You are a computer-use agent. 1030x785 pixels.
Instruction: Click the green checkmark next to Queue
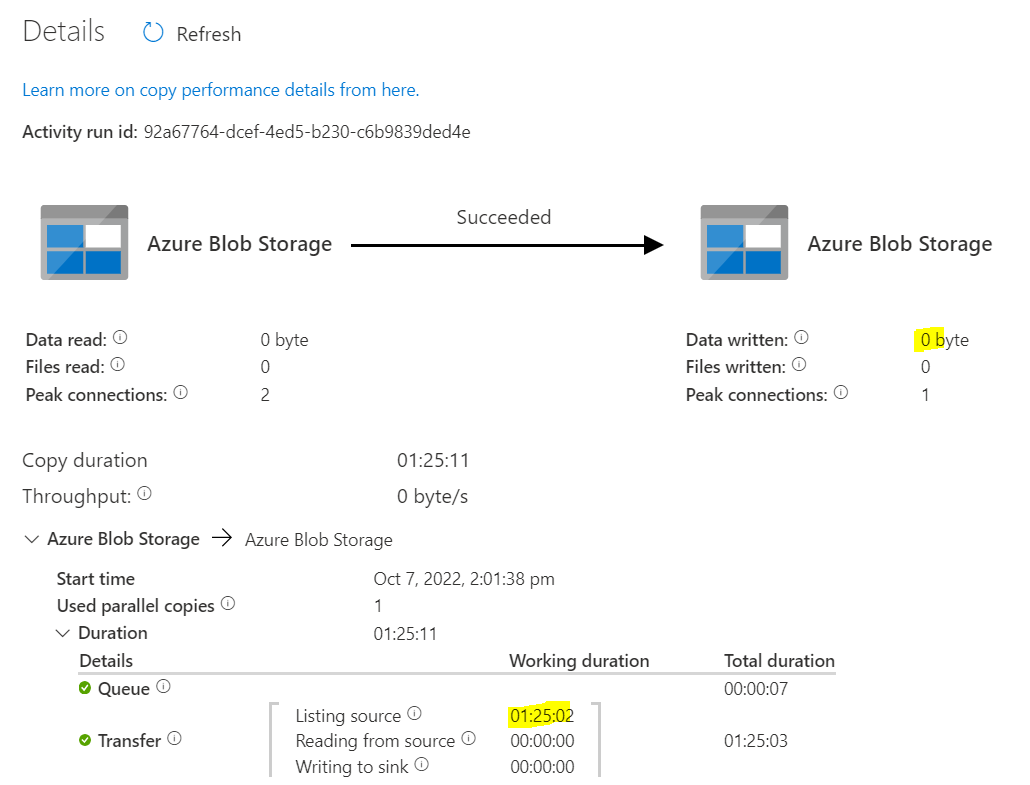point(87,687)
